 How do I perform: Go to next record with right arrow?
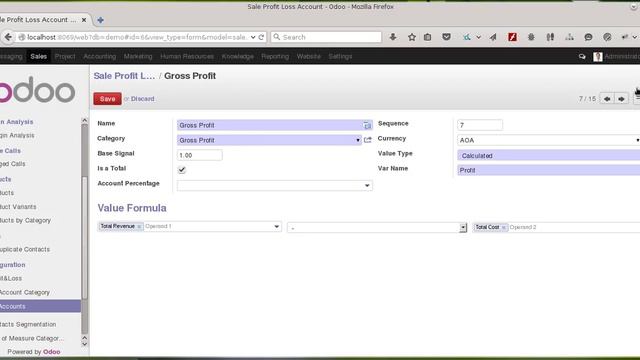tap(621, 99)
